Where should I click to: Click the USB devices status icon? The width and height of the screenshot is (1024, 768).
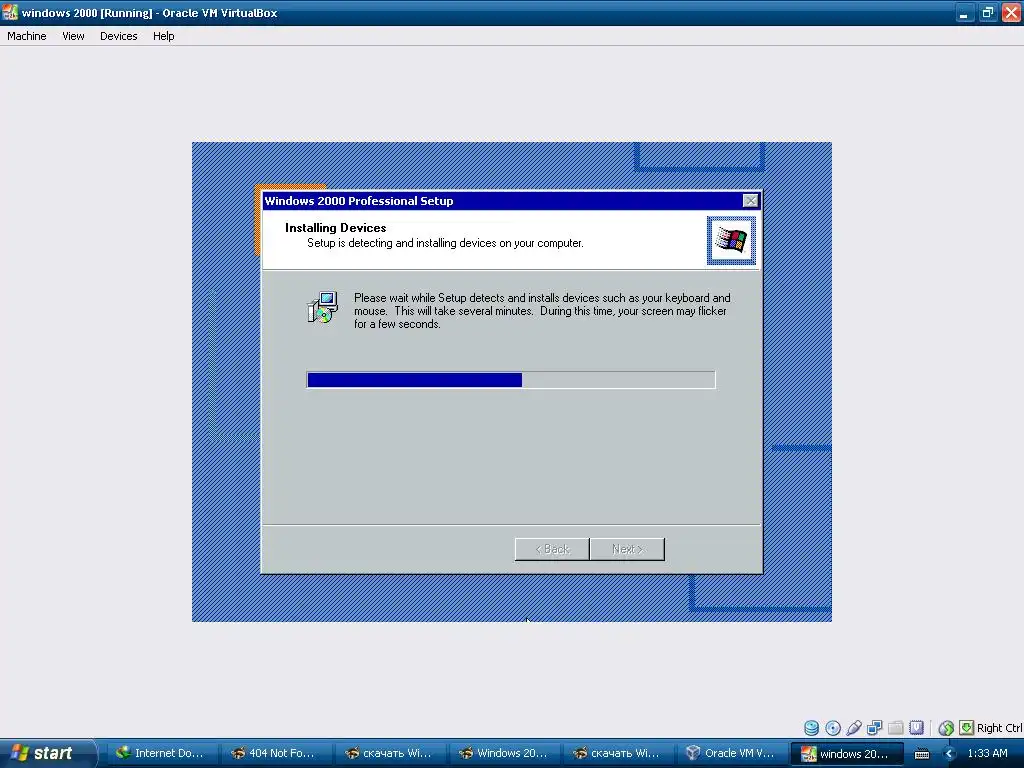(x=854, y=728)
